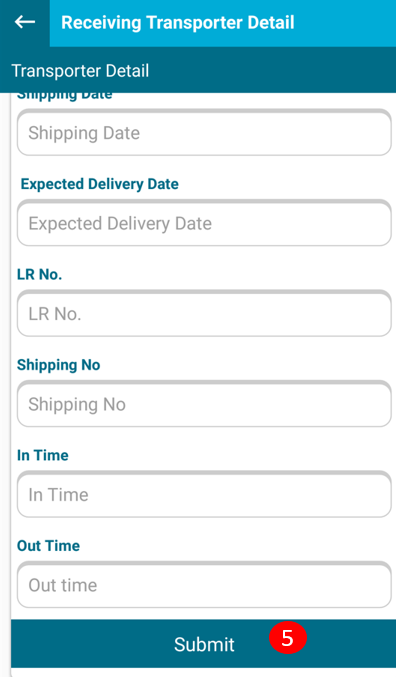Click the bold In Time label

click(x=42, y=456)
